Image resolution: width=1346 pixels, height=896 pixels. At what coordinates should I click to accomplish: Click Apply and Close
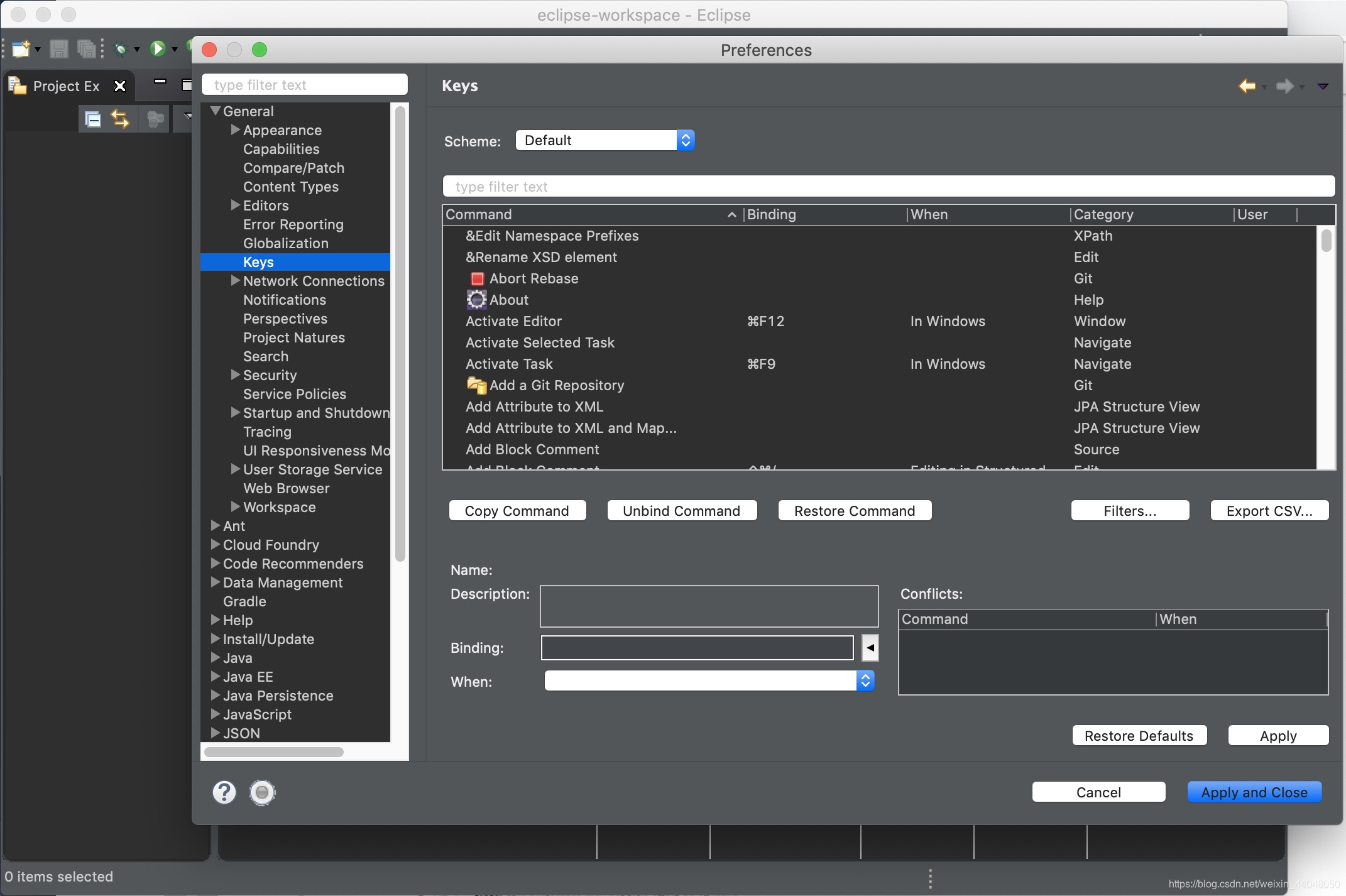[x=1254, y=792]
